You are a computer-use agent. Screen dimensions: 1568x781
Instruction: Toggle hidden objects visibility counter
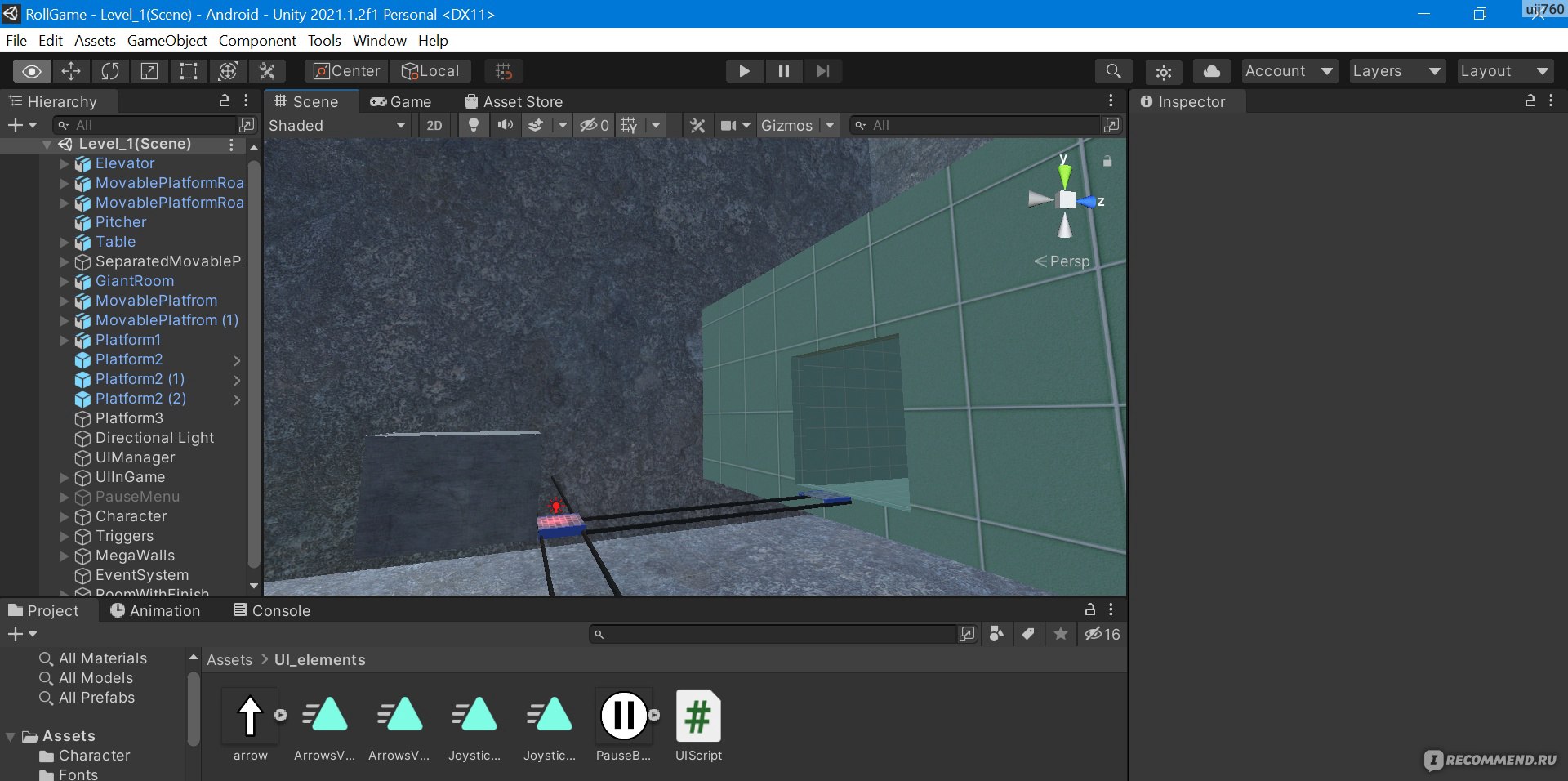pyautogui.click(x=595, y=125)
